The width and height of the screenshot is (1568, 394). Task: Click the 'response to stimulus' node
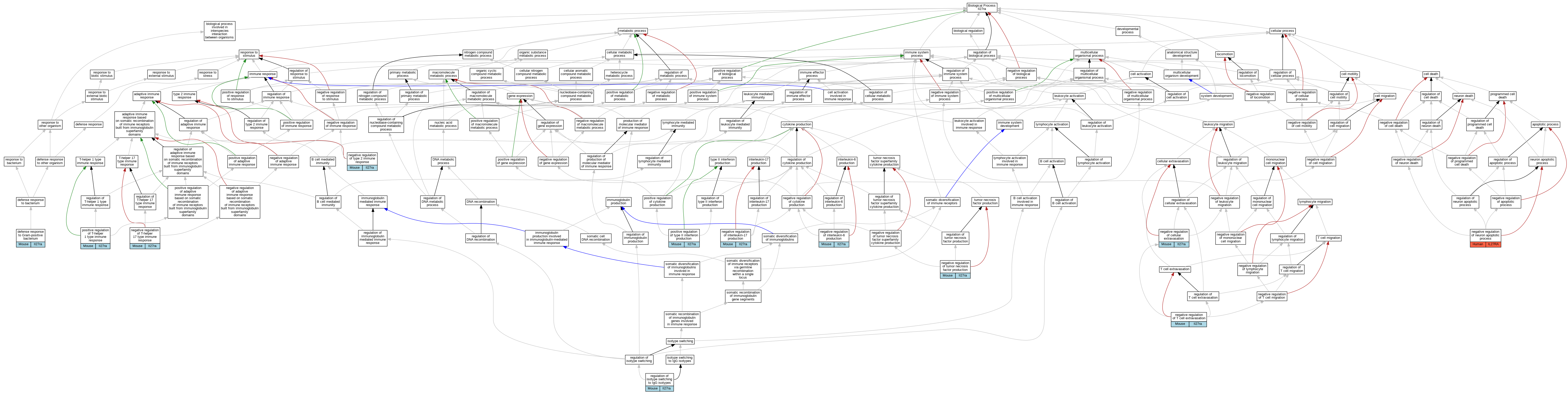pos(249,54)
